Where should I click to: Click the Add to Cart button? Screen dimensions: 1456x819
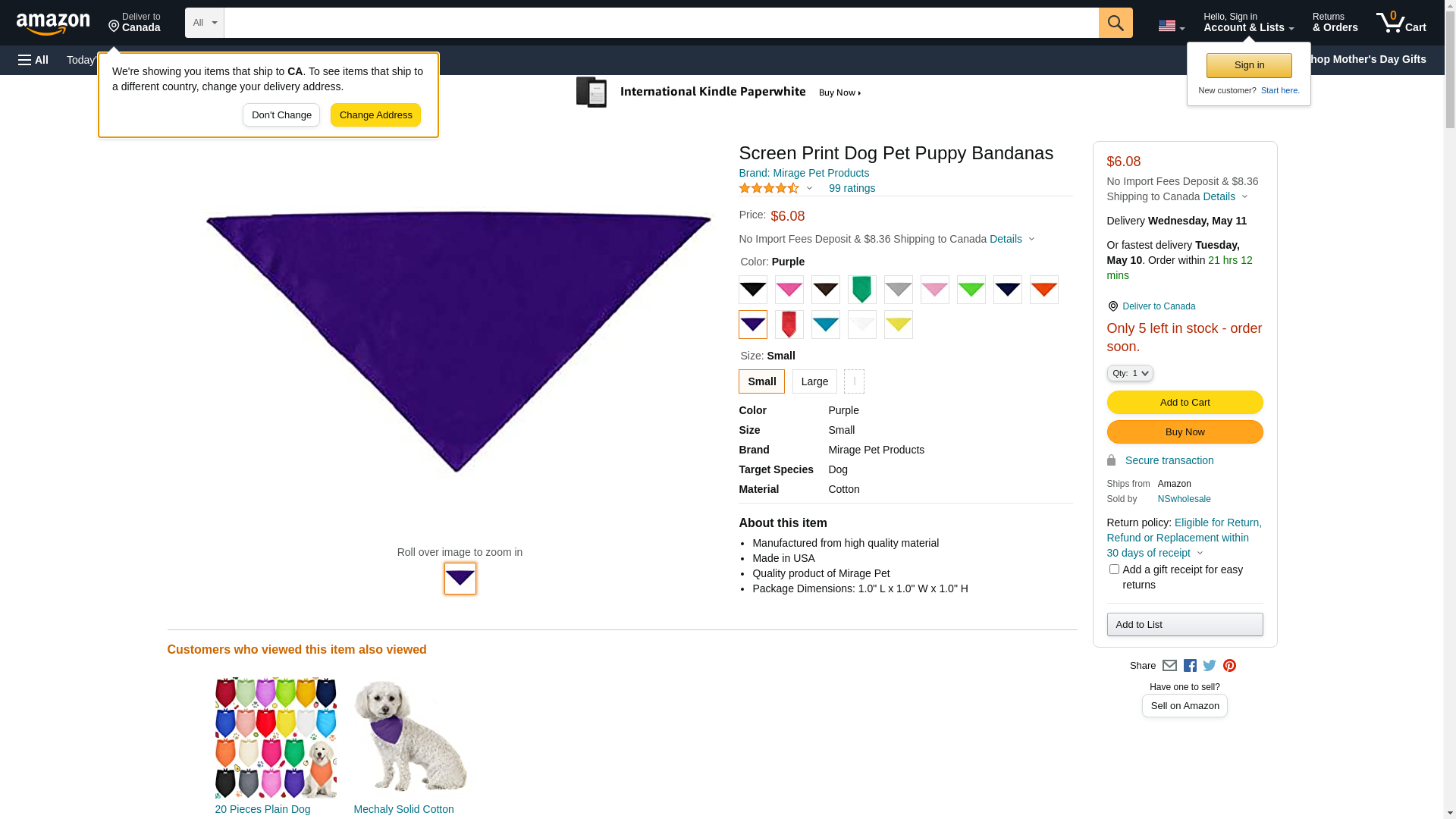tap(1185, 403)
